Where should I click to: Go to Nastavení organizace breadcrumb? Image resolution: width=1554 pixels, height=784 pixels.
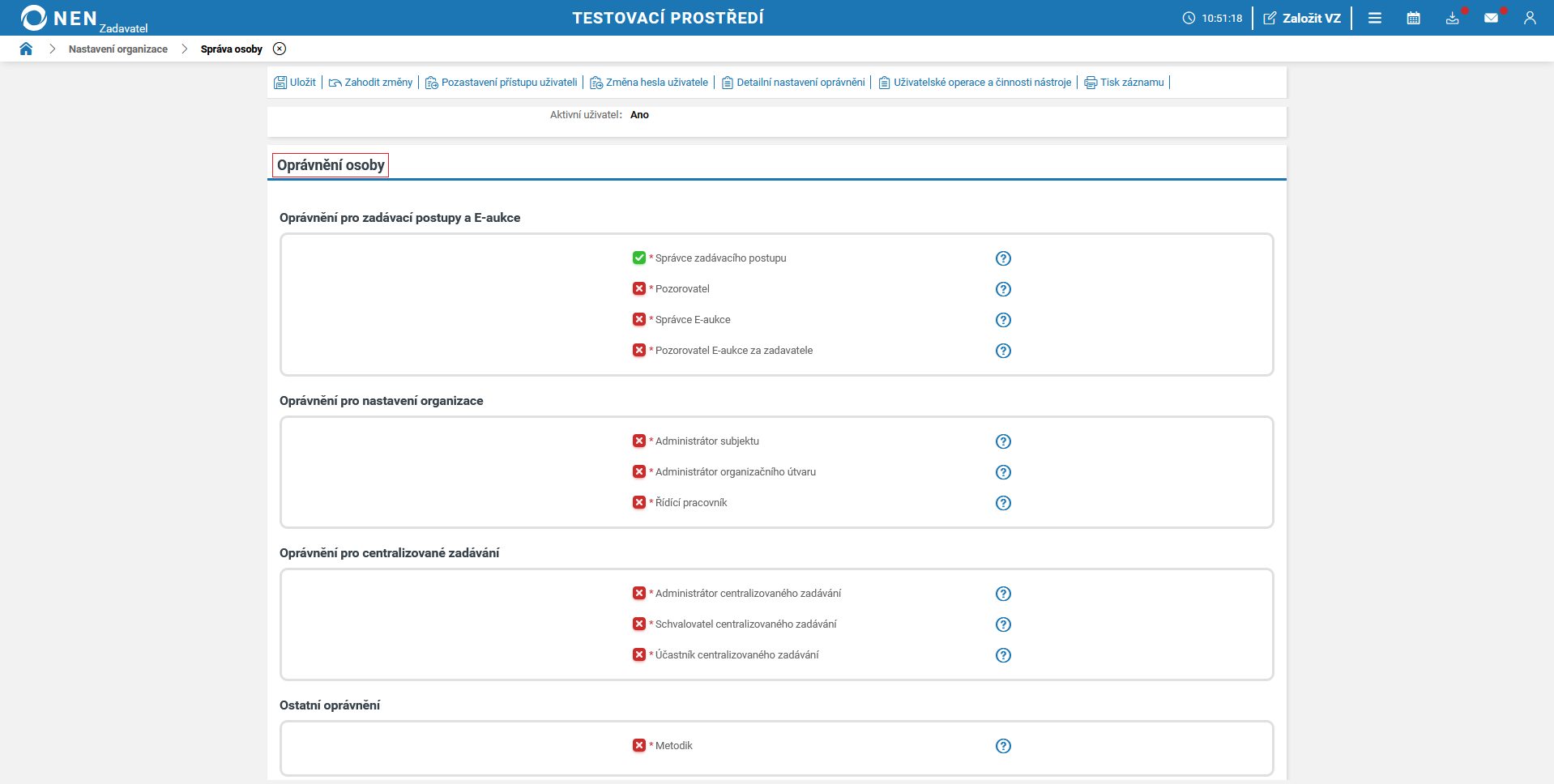pos(118,49)
